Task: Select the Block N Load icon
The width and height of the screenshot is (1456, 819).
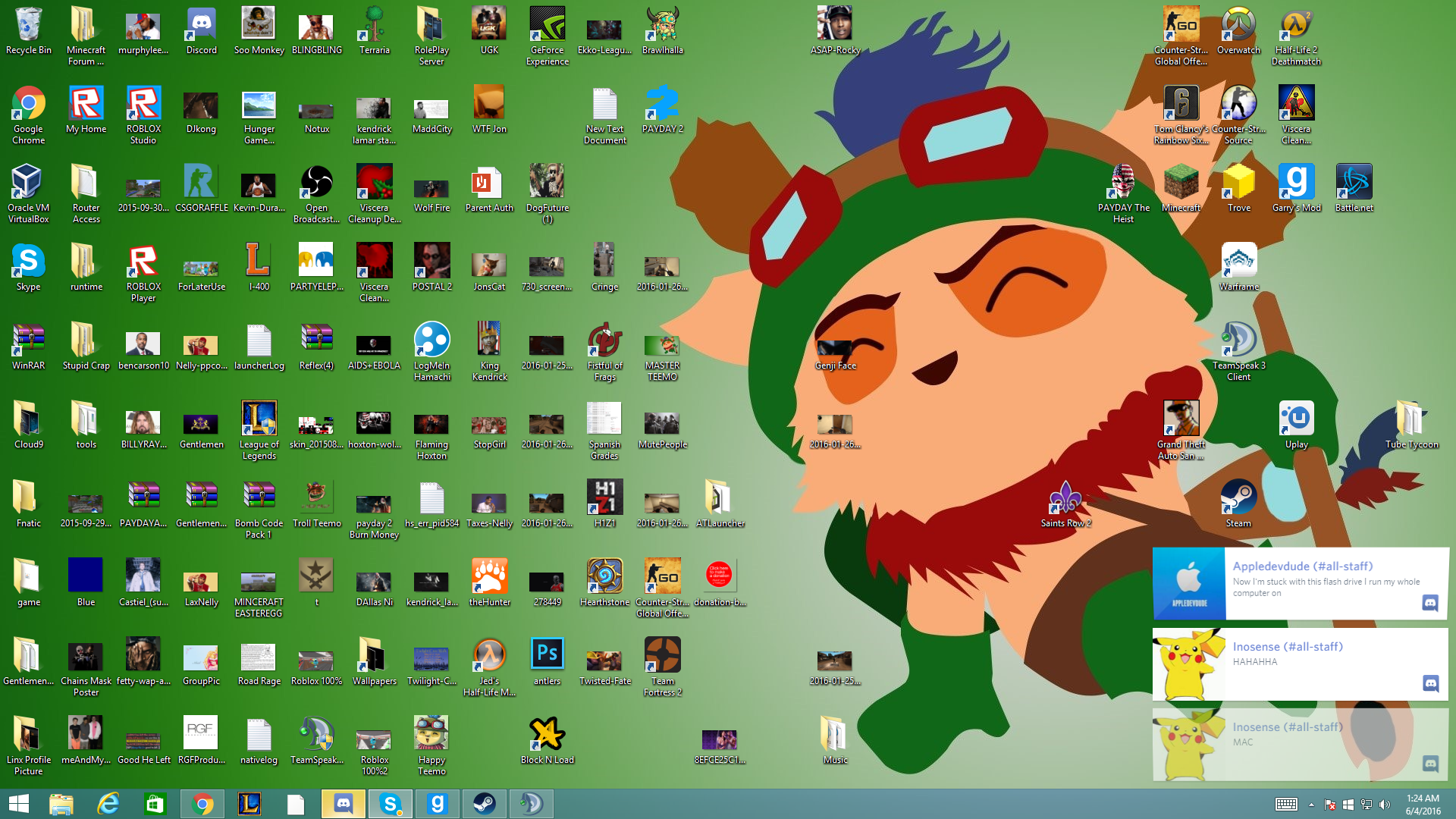Action: pyautogui.click(x=547, y=741)
